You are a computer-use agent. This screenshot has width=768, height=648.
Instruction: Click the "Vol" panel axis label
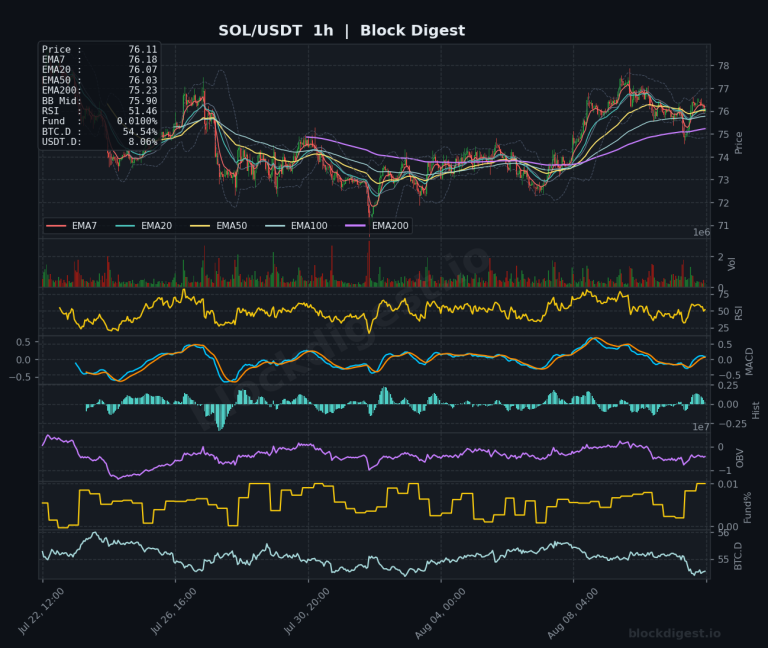point(732,264)
